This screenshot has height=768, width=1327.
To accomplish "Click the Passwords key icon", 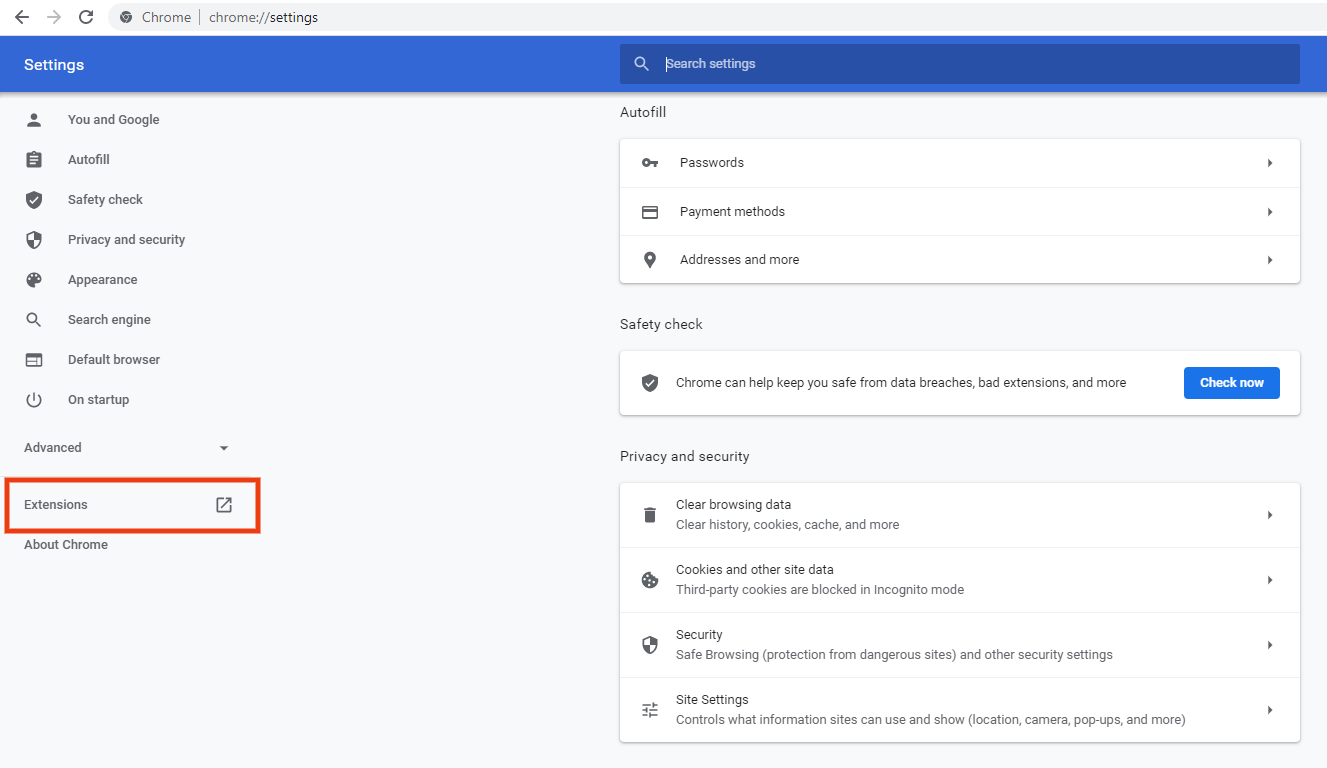I will click(650, 162).
